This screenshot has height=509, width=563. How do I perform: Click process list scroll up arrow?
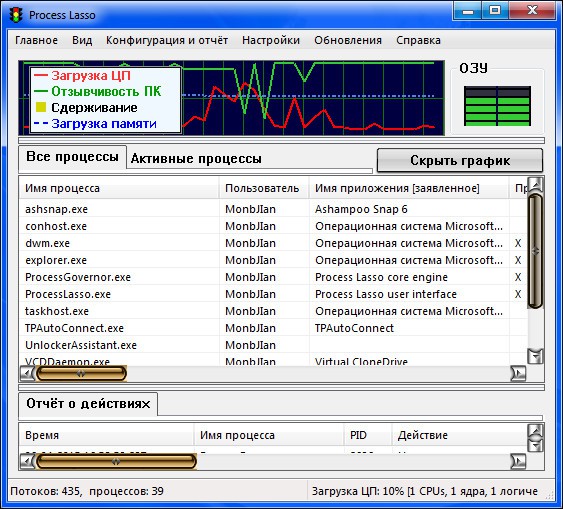coord(535,185)
